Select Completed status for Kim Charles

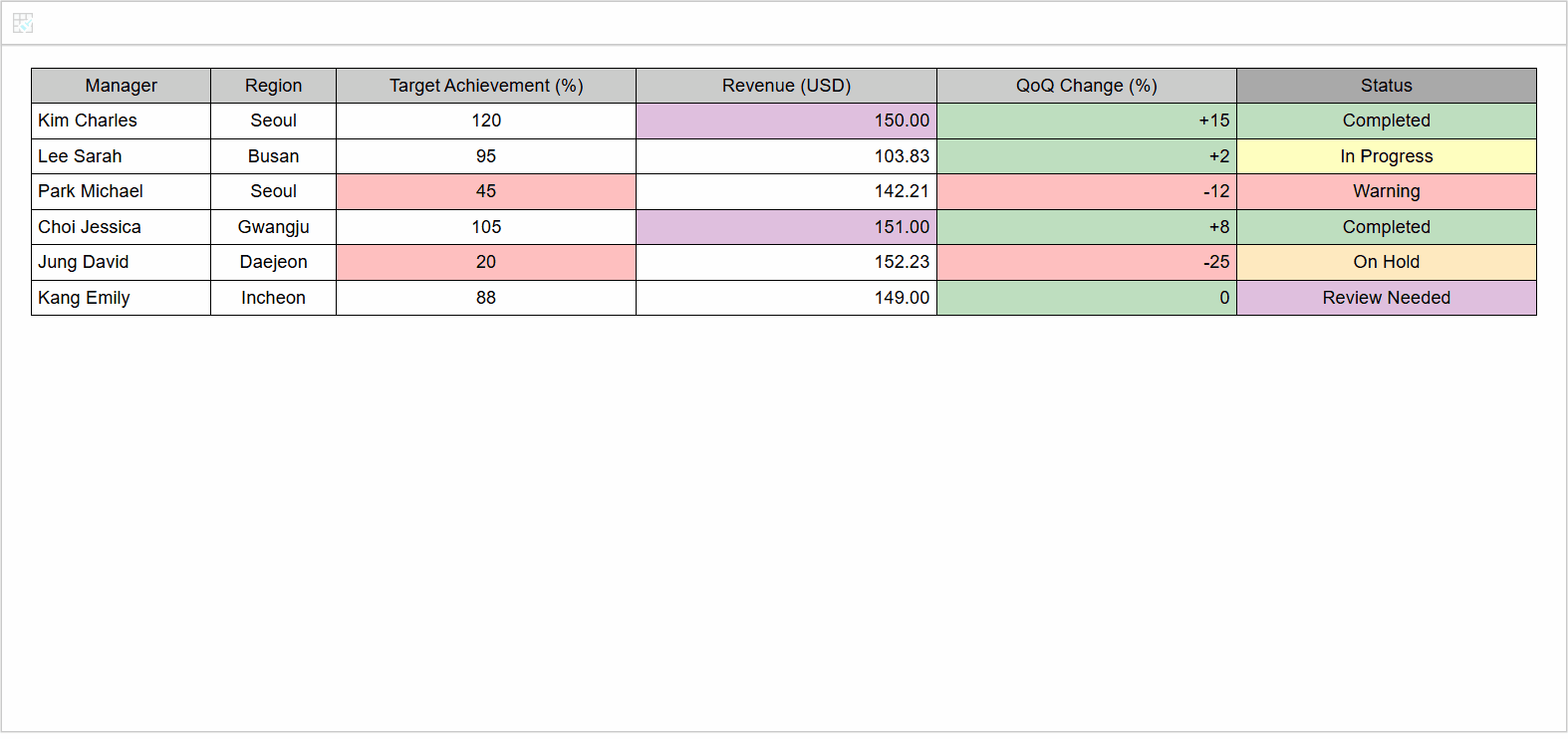[x=1387, y=121]
